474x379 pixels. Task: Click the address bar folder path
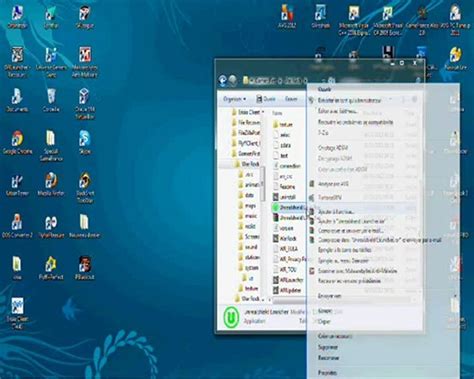[x=275, y=80]
